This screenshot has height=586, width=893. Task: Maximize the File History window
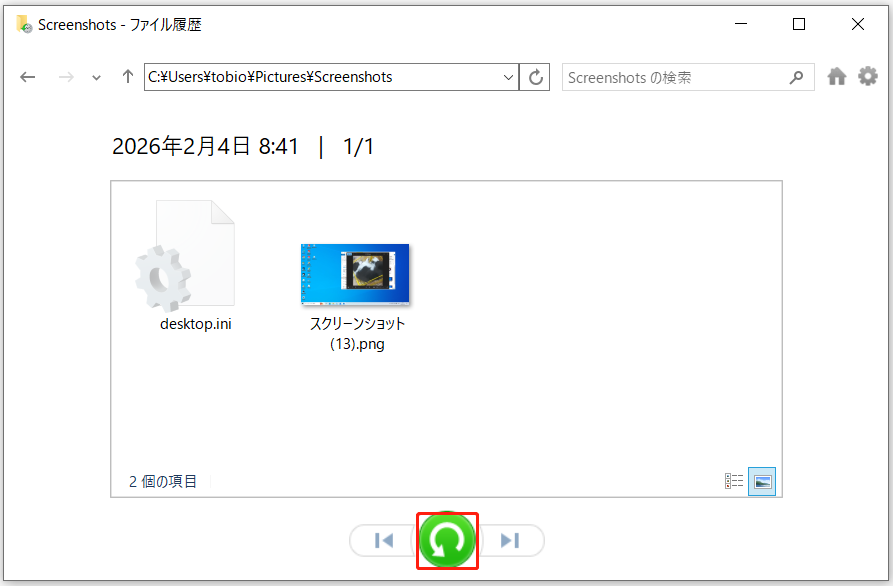(x=798, y=24)
